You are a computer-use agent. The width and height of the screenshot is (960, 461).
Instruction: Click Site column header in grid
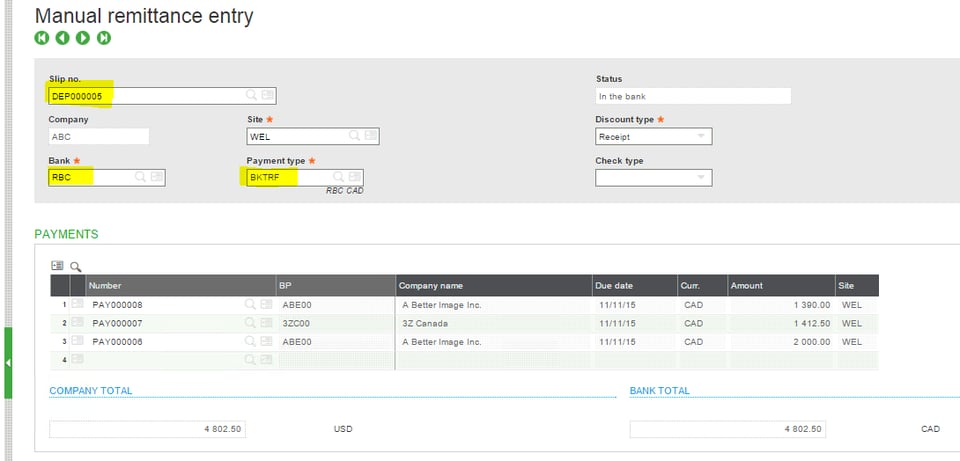click(x=857, y=285)
